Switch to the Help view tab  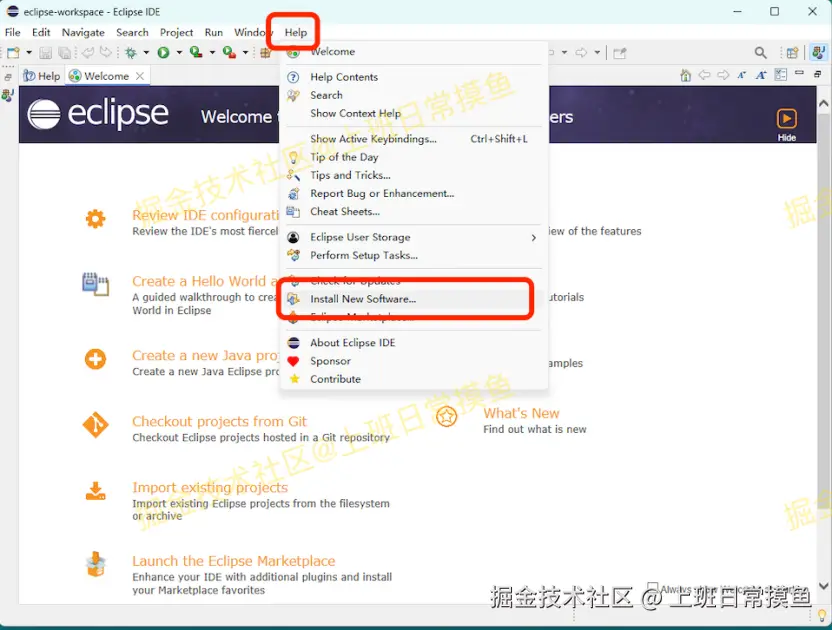(42, 76)
